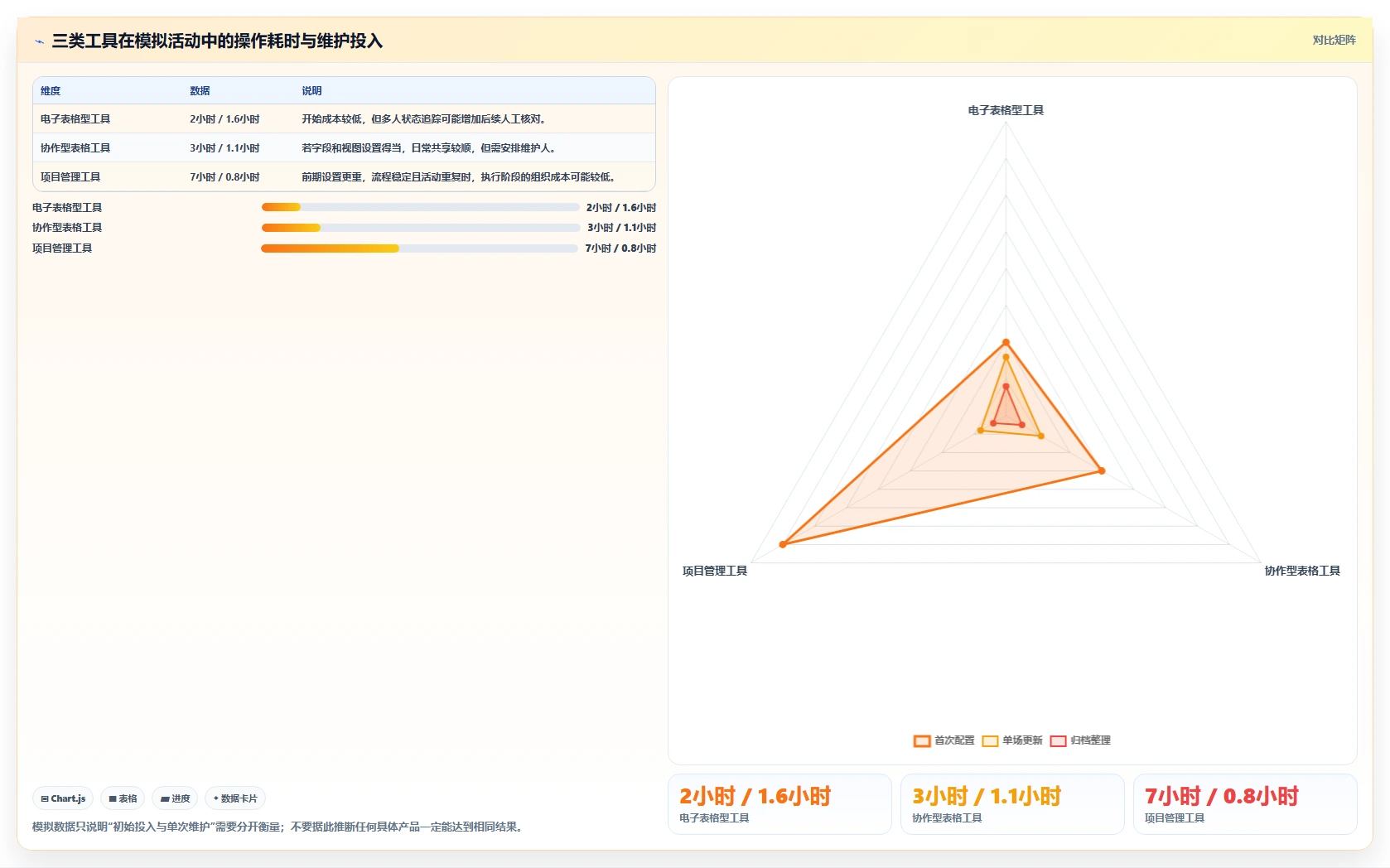Click the Chart.js tag chip
1390x868 pixels.
(63, 798)
